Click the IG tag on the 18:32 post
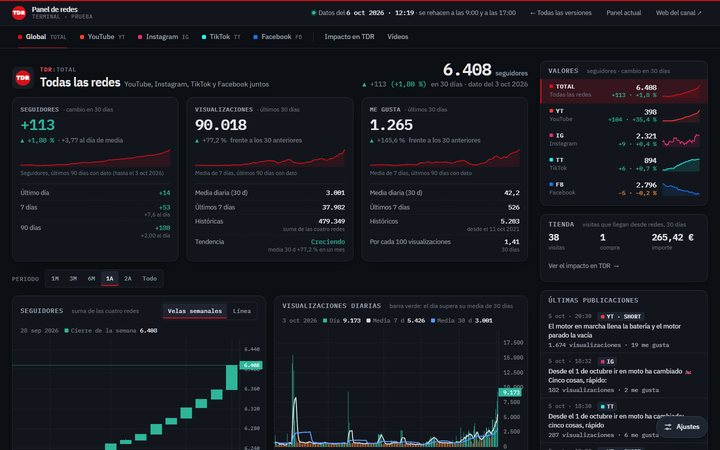The width and height of the screenshot is (720, 450). pos(607,361)
